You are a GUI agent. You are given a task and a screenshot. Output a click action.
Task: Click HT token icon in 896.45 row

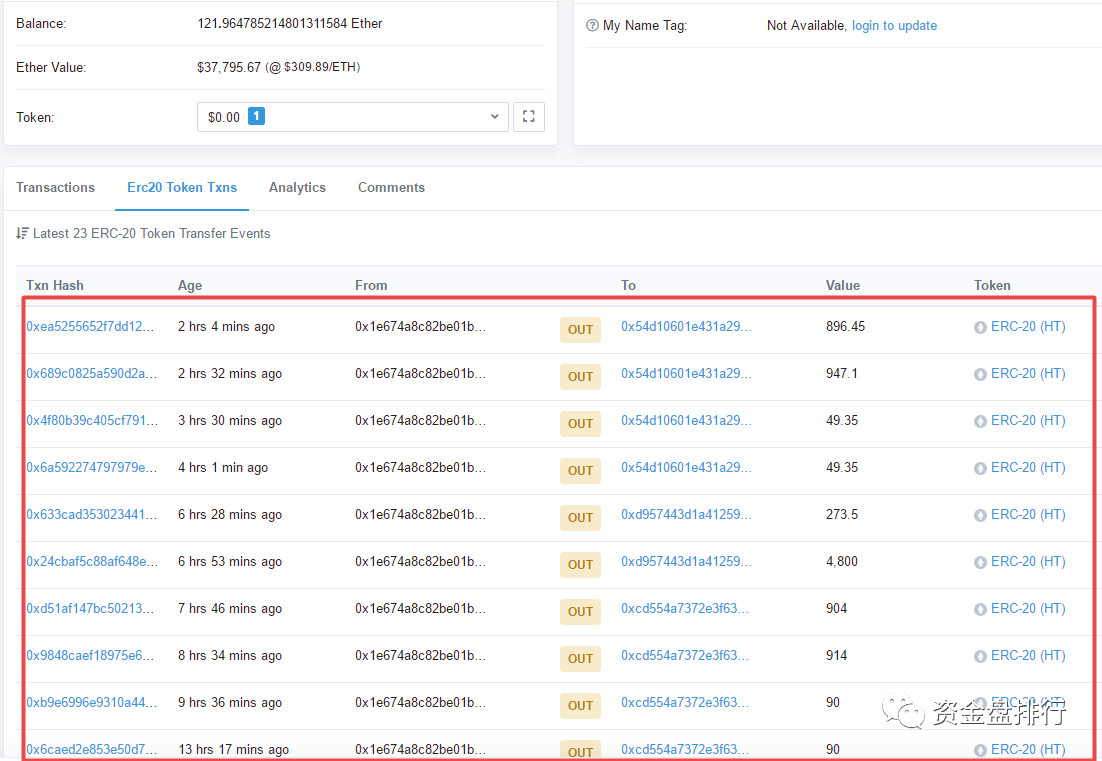(980, 327)
